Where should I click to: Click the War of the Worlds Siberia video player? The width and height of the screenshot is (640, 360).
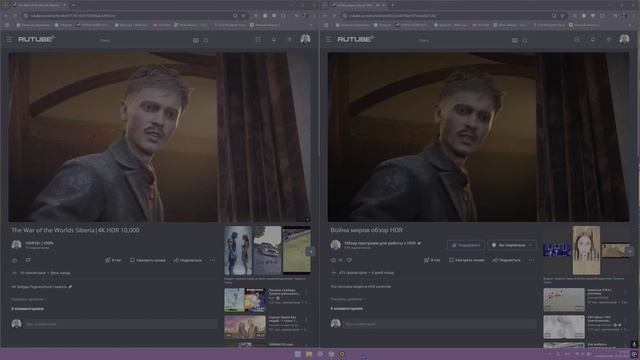pyautogui.click(x=160, y=137)
